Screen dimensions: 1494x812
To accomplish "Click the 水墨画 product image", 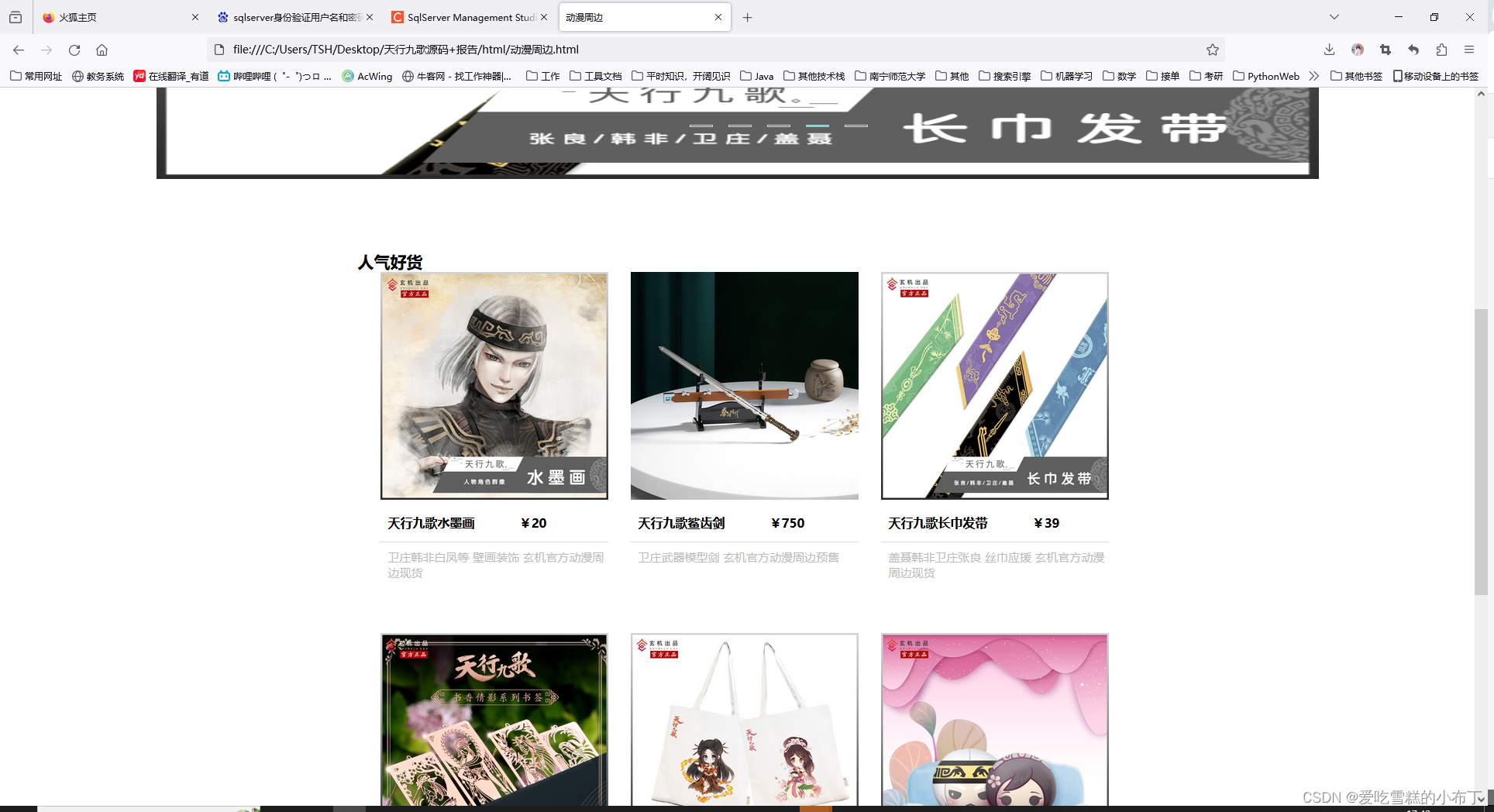I will point(494,386).
